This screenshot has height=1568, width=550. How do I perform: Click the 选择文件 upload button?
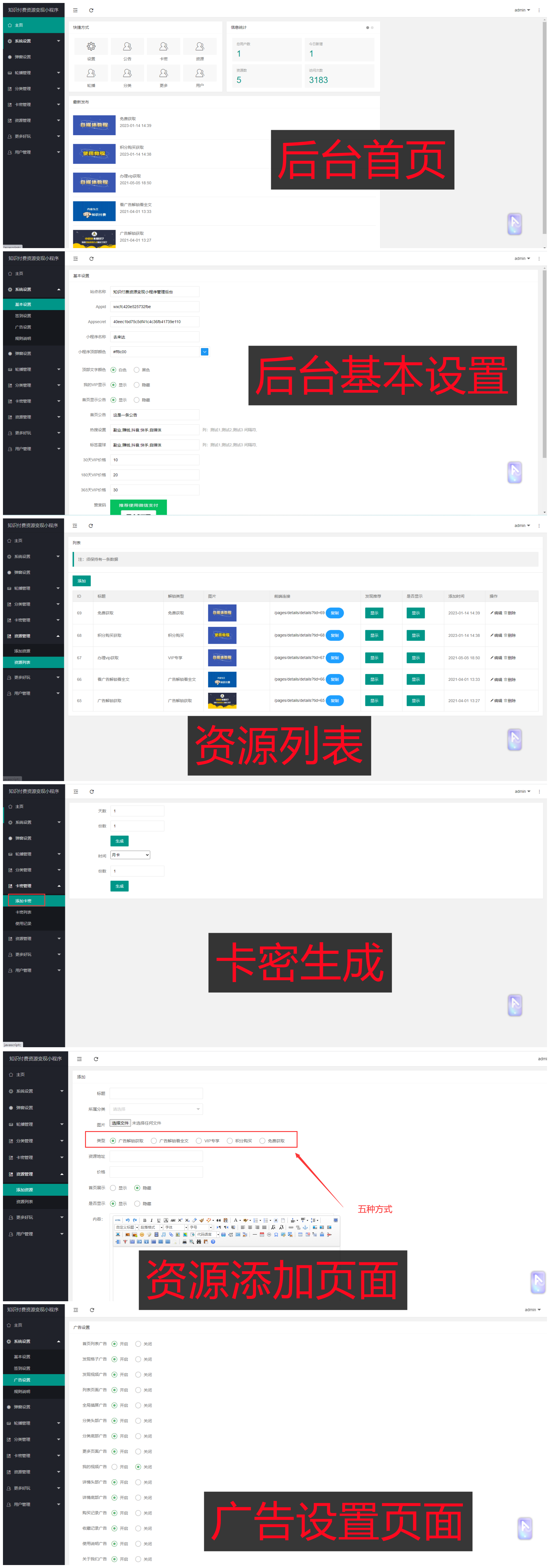click(121, 1124)
